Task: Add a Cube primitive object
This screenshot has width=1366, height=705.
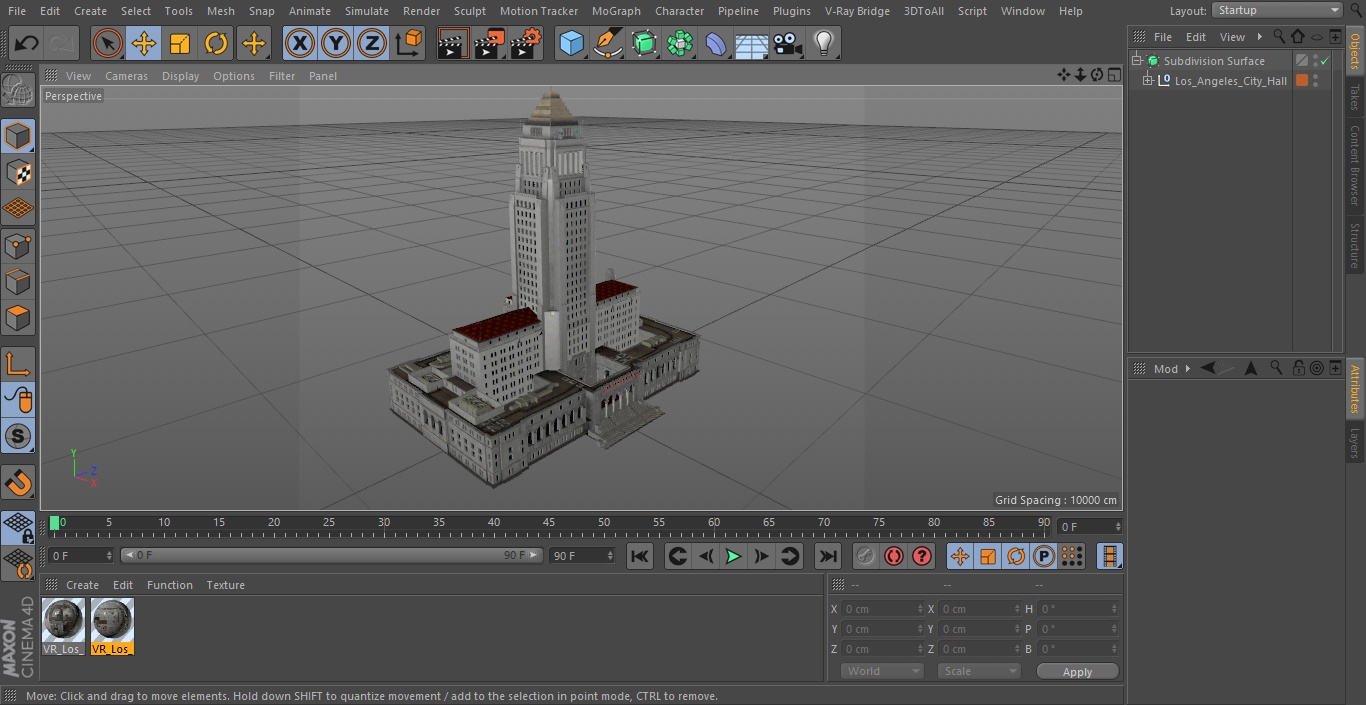Action: click(571, 43)
